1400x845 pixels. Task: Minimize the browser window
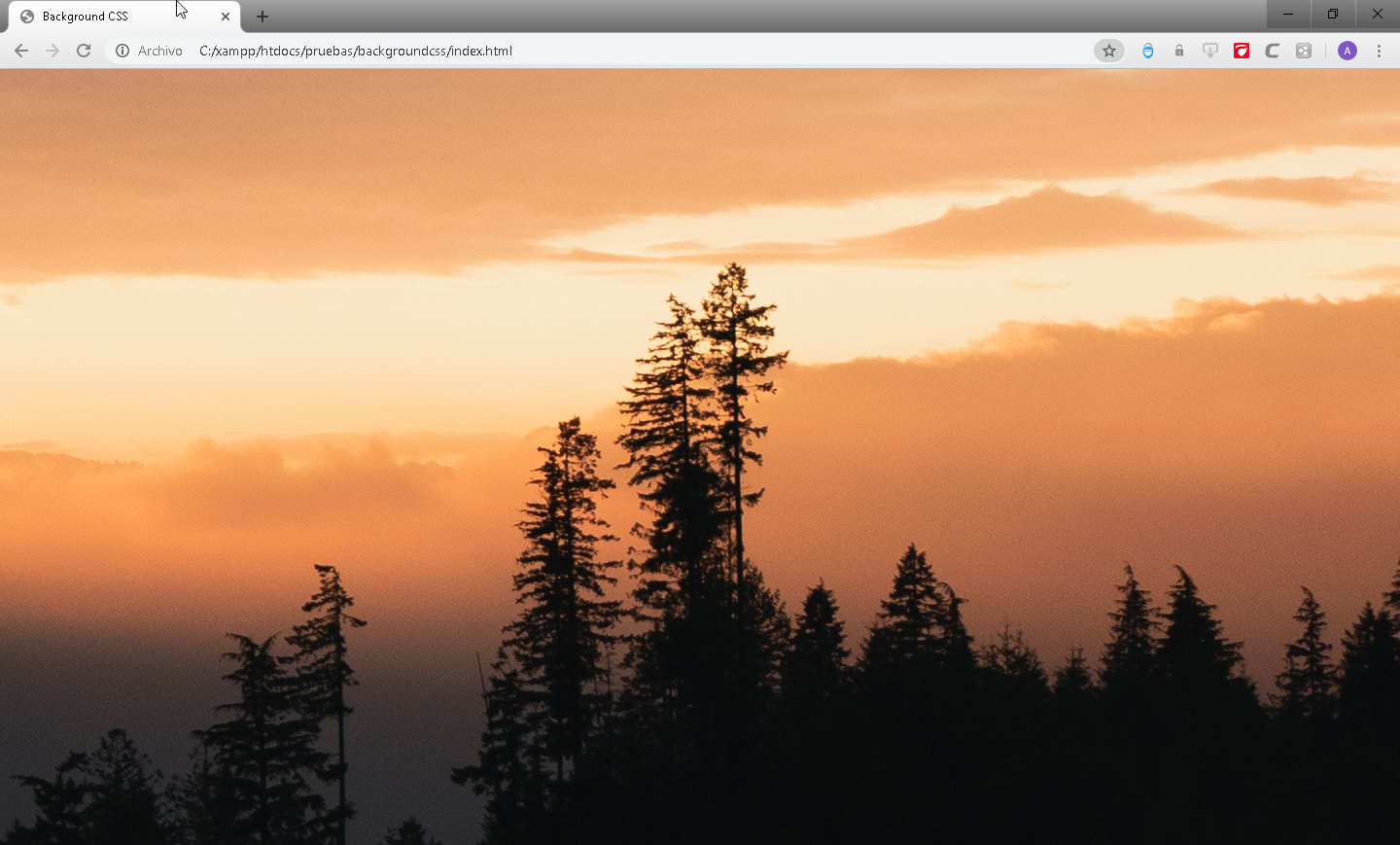1288,14
